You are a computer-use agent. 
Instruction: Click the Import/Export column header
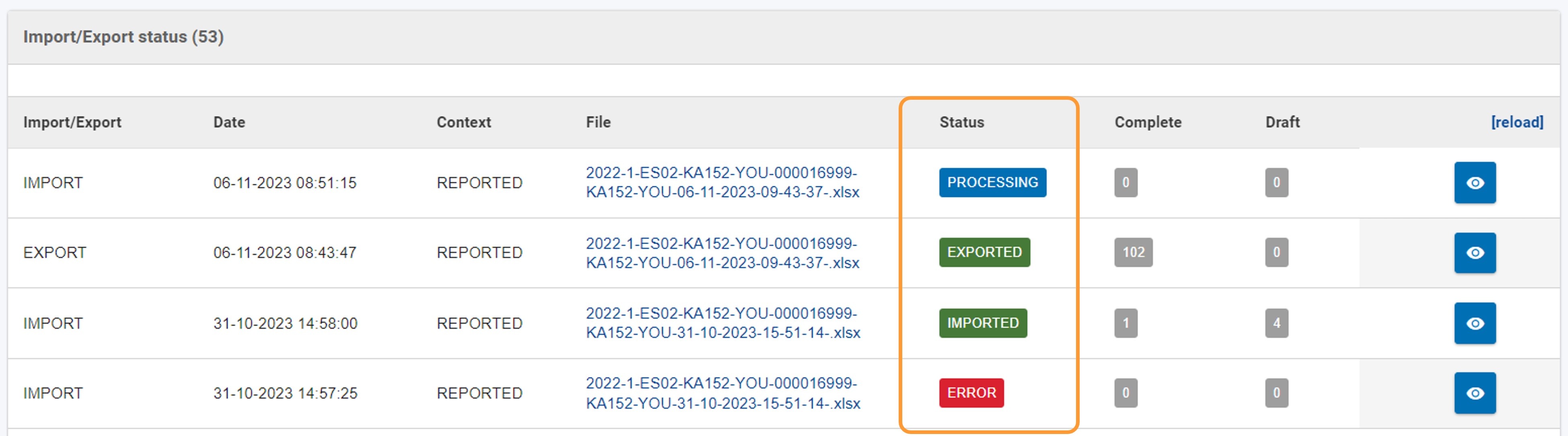pos(72,122)
